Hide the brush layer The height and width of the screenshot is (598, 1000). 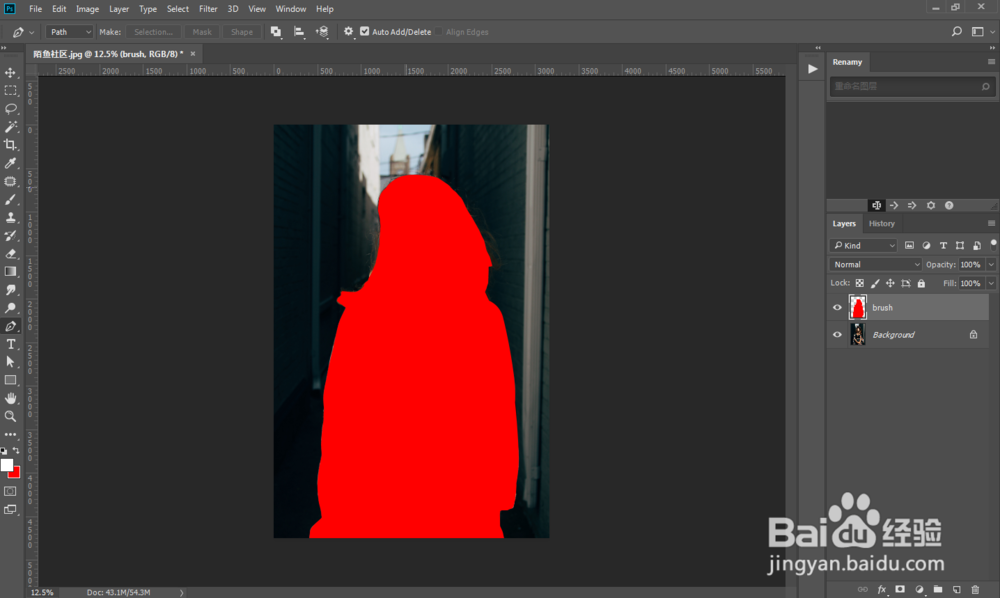(x=837, y=307)
